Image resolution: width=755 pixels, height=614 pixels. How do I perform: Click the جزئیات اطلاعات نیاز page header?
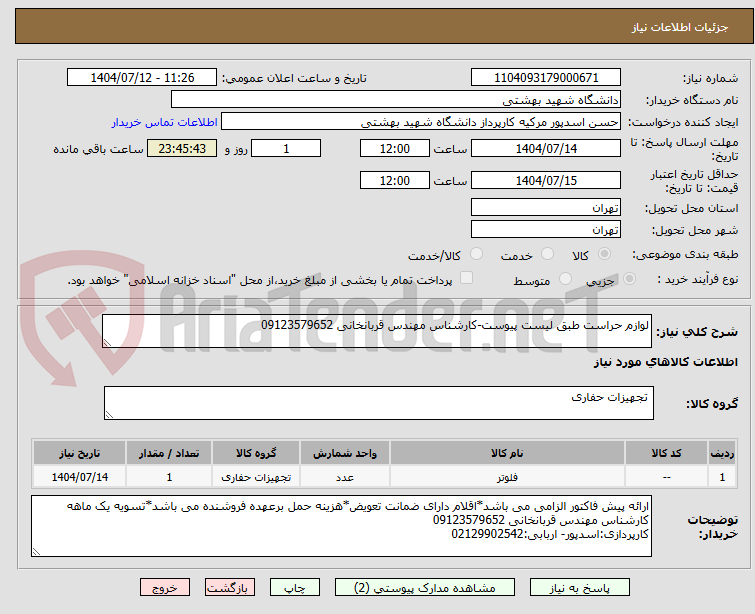[x=384, y=26]
